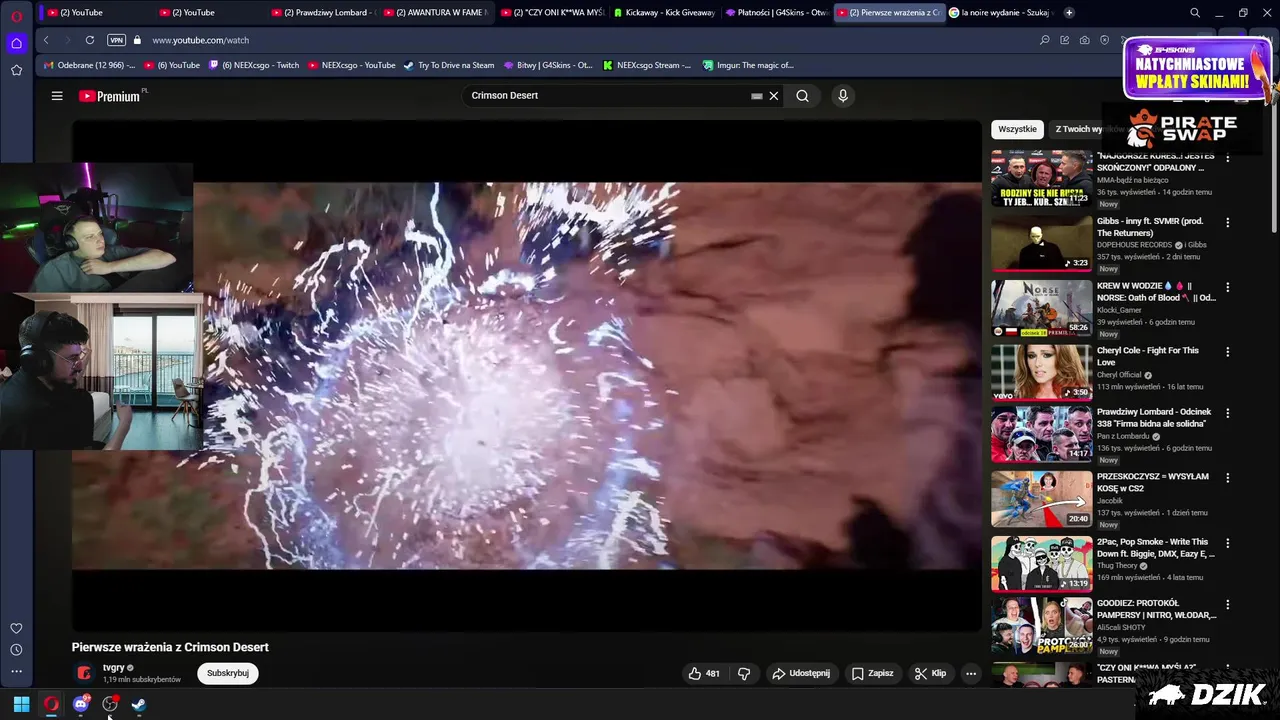This screenshot has height=720, width=1280.
Task: Open new tab with plus button
Action: [x=1069, y=12]
